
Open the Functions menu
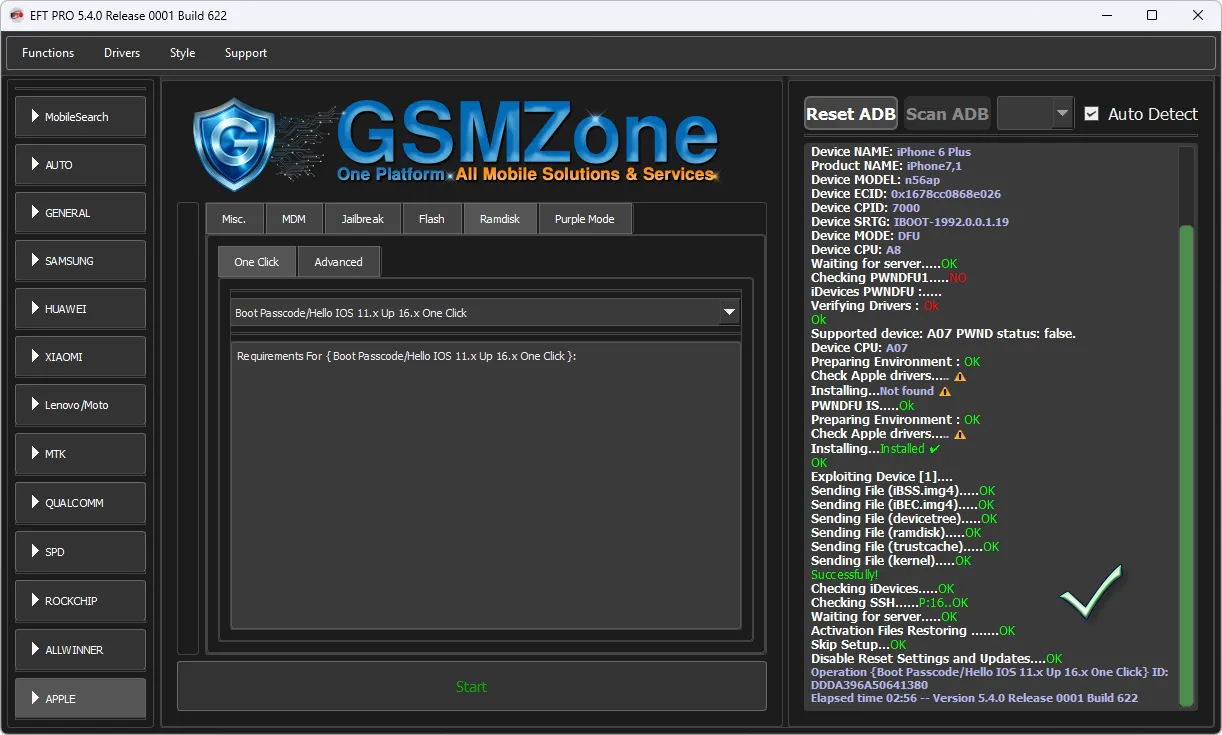click(x=48, y=53)
